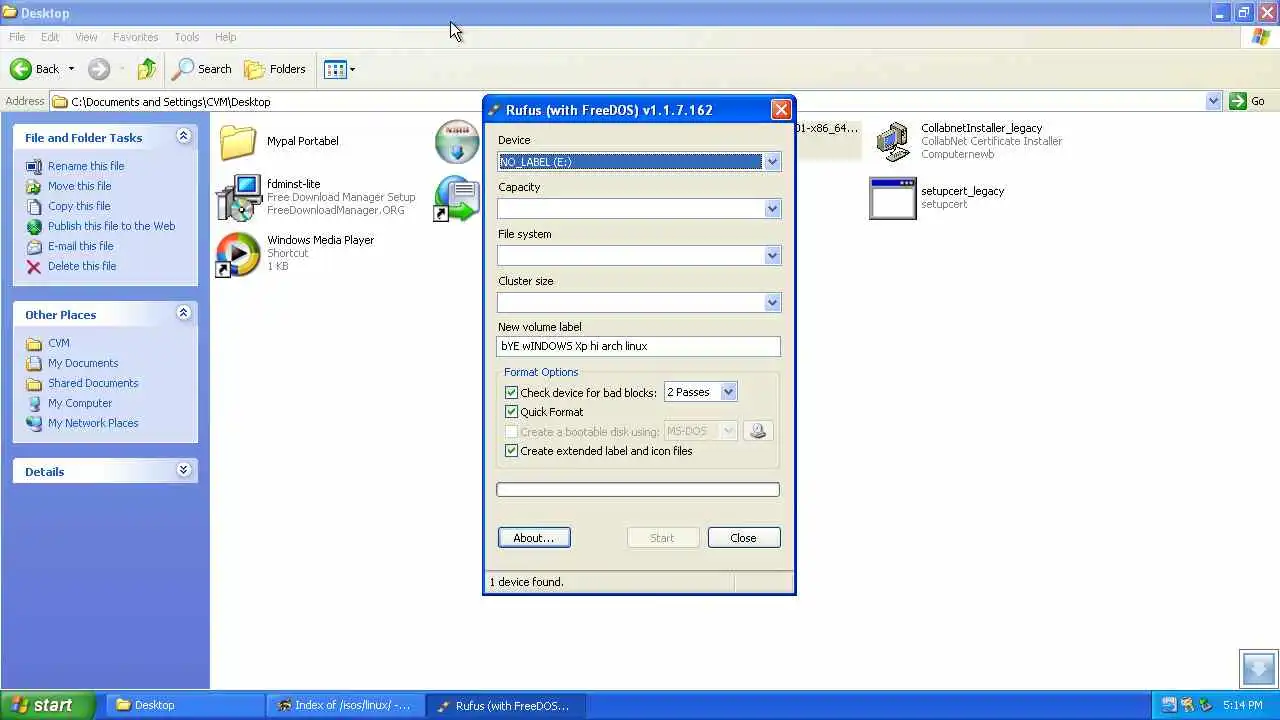Image resolution: width=1280 pixels, height=720 pixels.
Task: Open the Explorer Search pane
Action: pos(202,69)
